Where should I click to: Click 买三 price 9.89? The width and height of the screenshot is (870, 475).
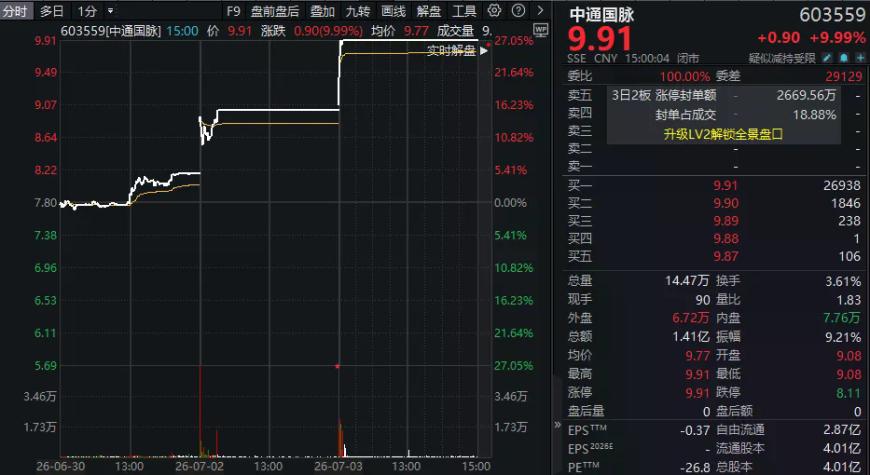tap(726, 221)
